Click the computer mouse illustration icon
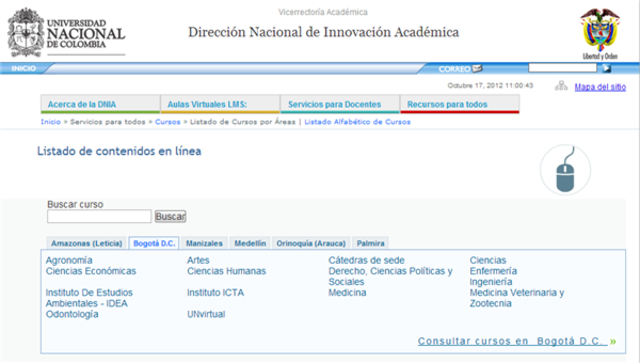This screenshot has width=640, height=363. [x=565, y=169]
